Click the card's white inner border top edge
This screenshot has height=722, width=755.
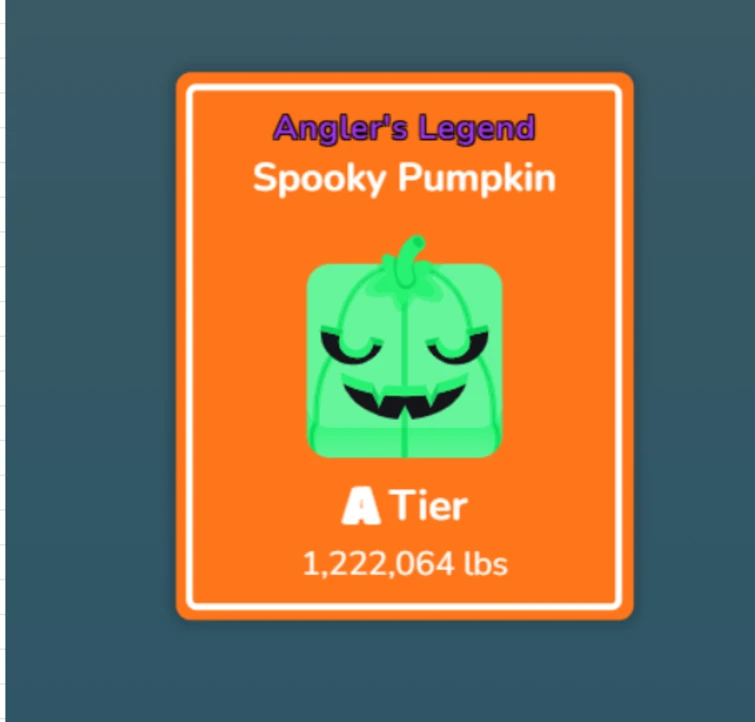pyautogui.click(x=404, y=88)
